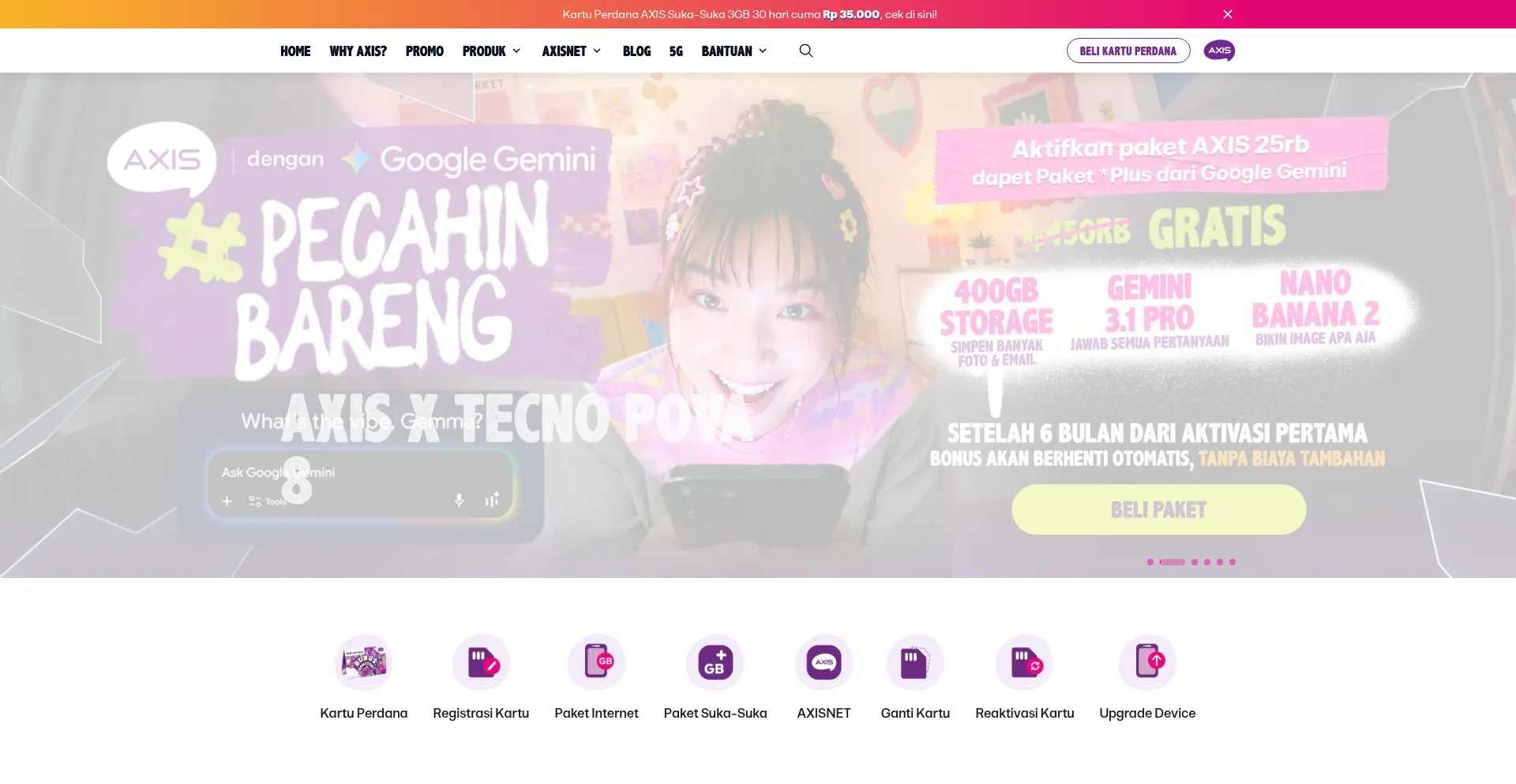Image resolution: width=1516 pixels, height=784 pixels.
Task: Jump to the fifth carousel slide dot
Action: [x=1220, y=562]
